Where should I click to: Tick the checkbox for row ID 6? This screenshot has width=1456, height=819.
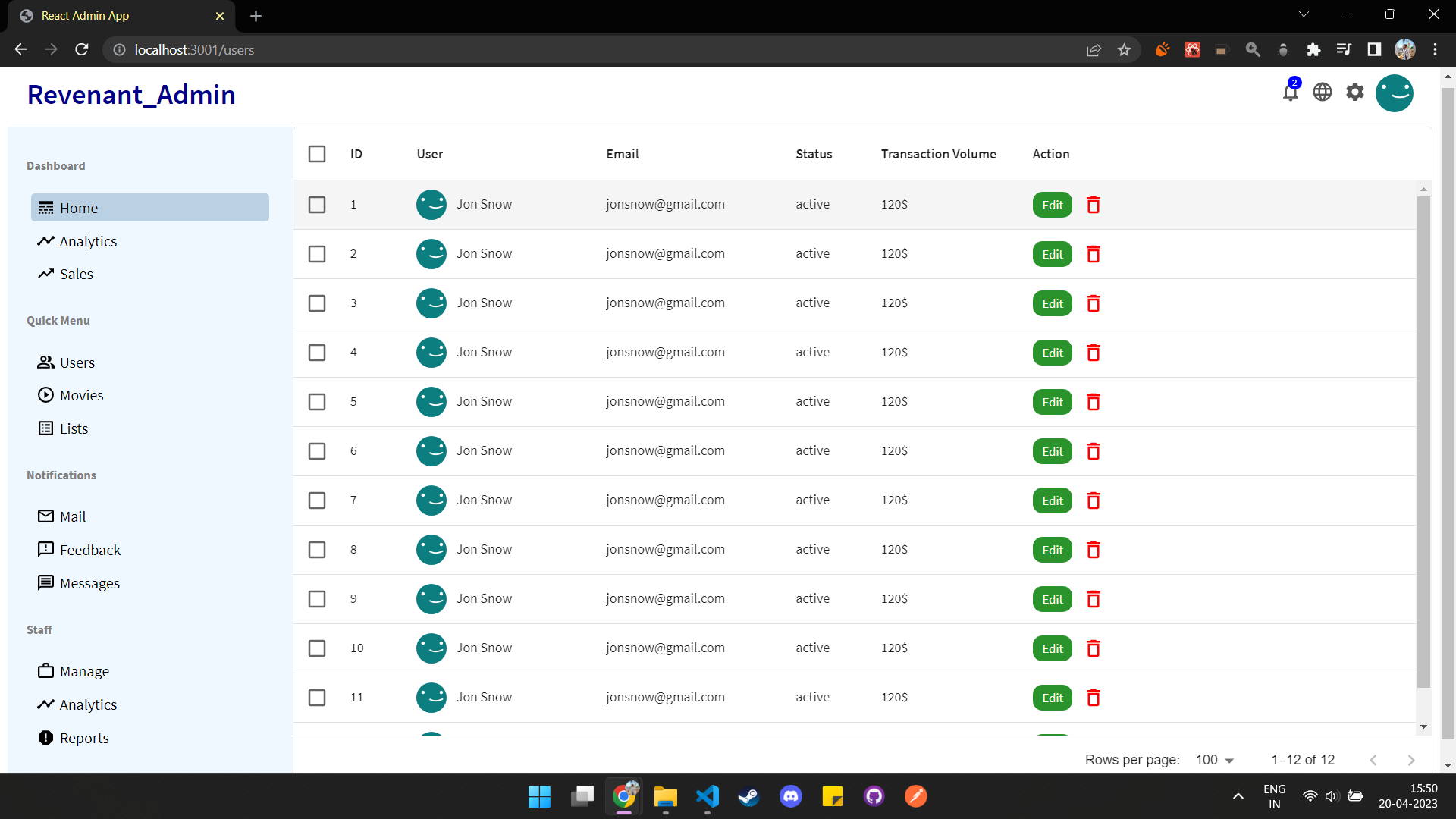317,451
